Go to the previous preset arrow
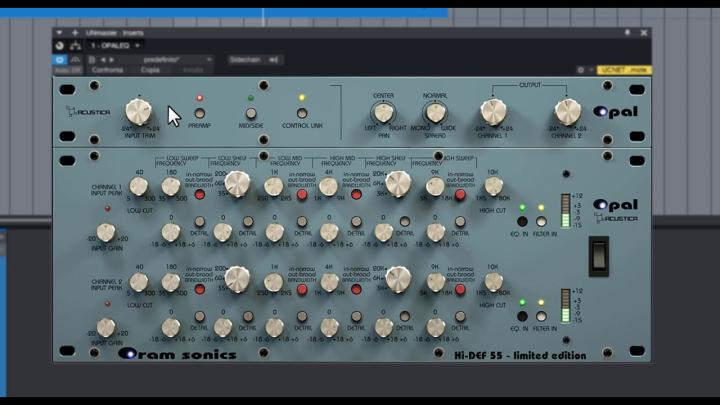This screenshot has height=405, width=720. pyautogui.click(x=103, y=60)
